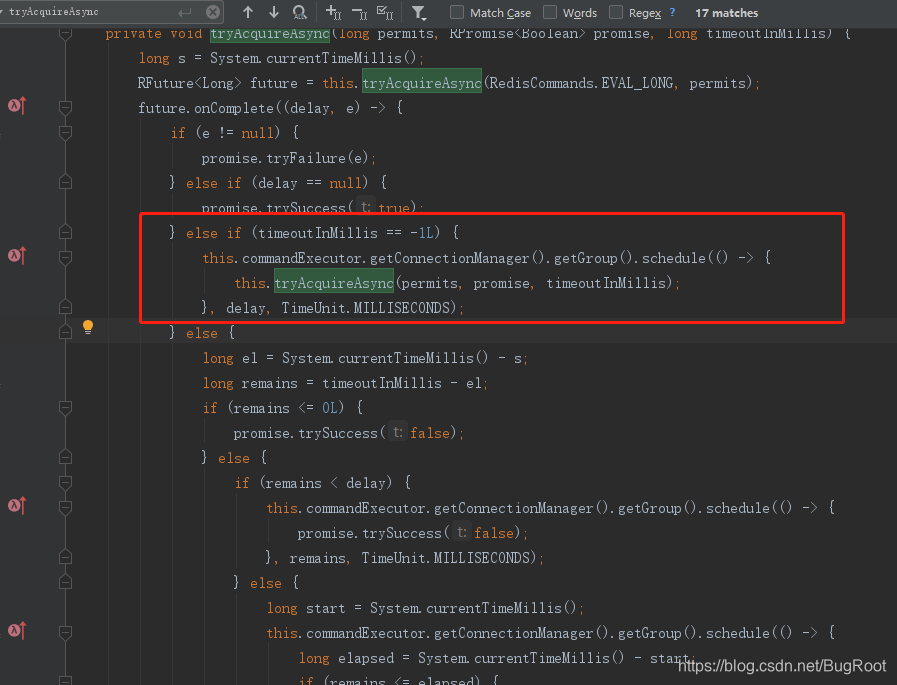The height and width of the screenshot is (685, 897).
Task: Click long remains = timeoutInMillis - el line
Action: click(345, 383)
